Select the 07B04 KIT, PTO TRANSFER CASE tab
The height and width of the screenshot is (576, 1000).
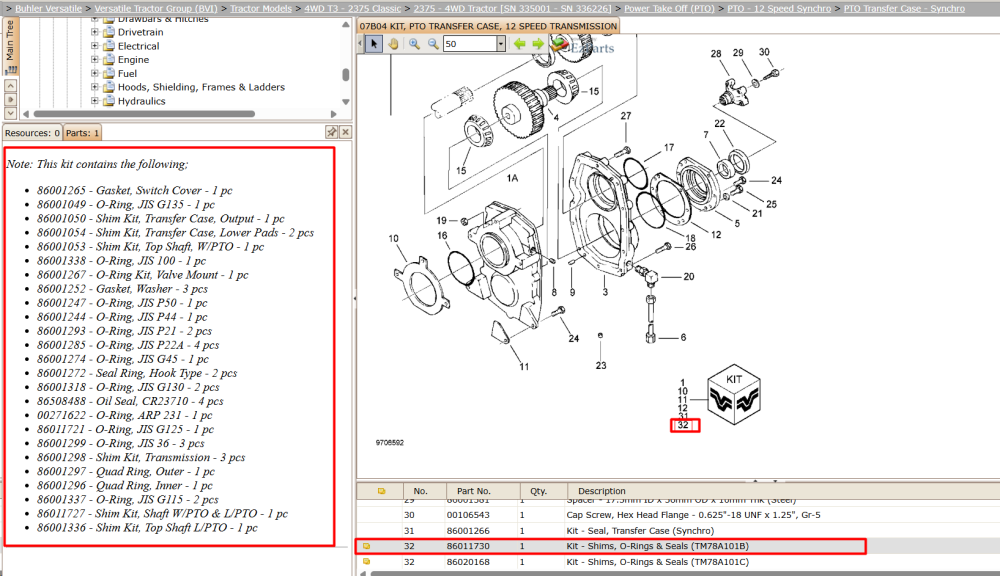489,26
